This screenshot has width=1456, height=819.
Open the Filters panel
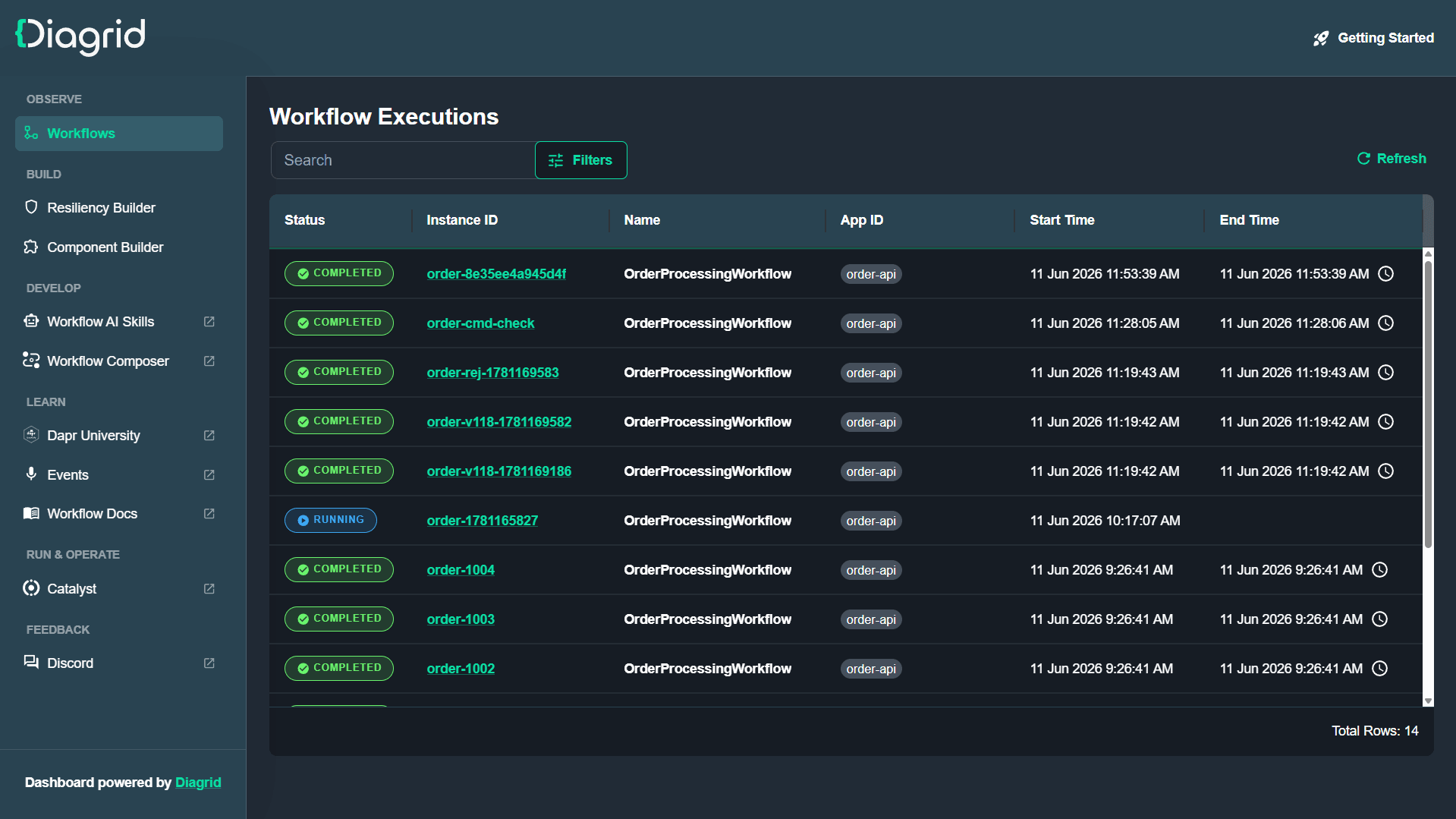(580, 160)
